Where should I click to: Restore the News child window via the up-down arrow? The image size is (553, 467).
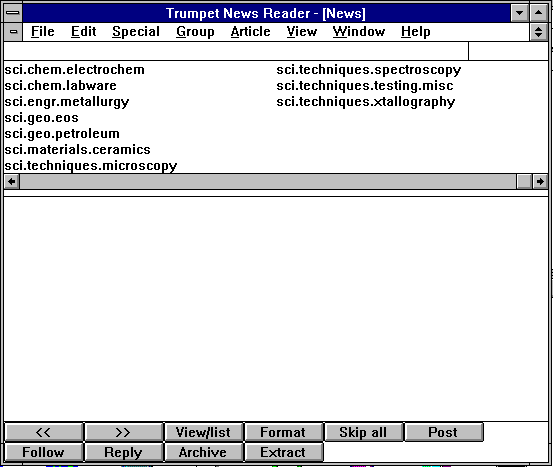tap(539, 32)
